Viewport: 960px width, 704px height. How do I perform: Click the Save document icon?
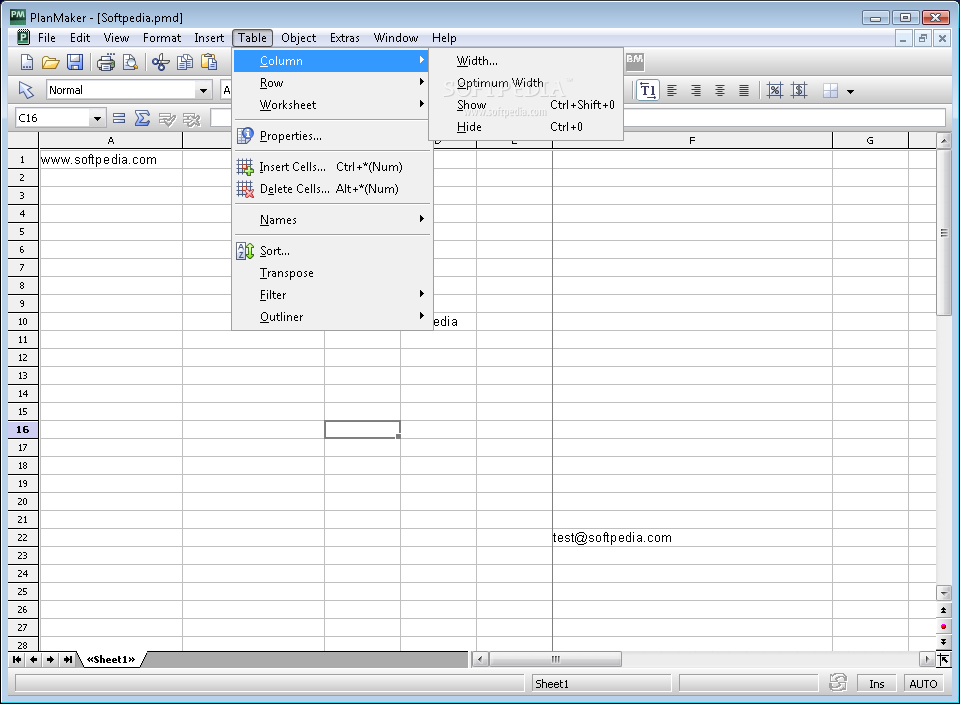point(75,62)
